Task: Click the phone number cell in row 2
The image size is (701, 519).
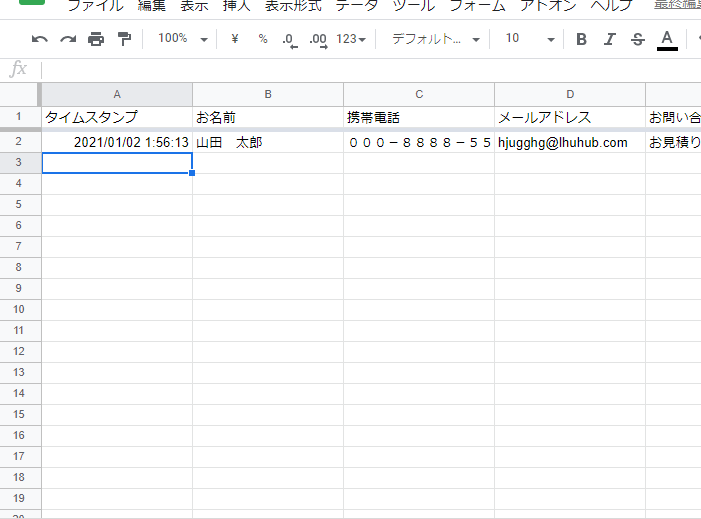Action: [x=419, y=142]
